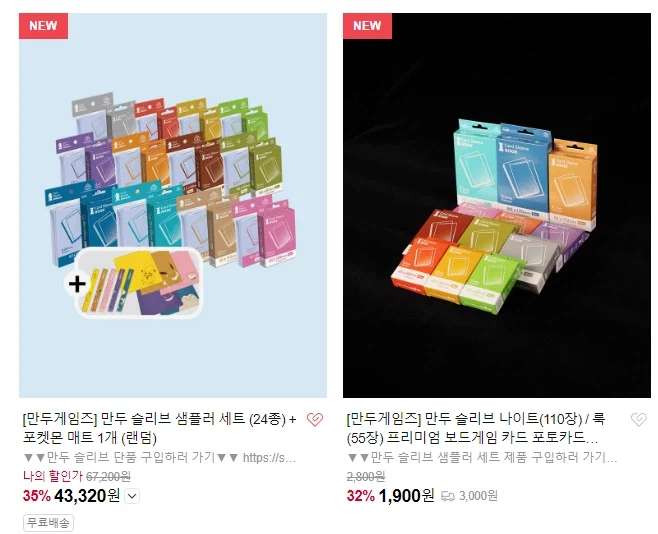Image resolution: width=658 pixels, height=534 pixels.
Task: Expand the chevron next to 43,320원 price
Action: (x=132, y=496)
